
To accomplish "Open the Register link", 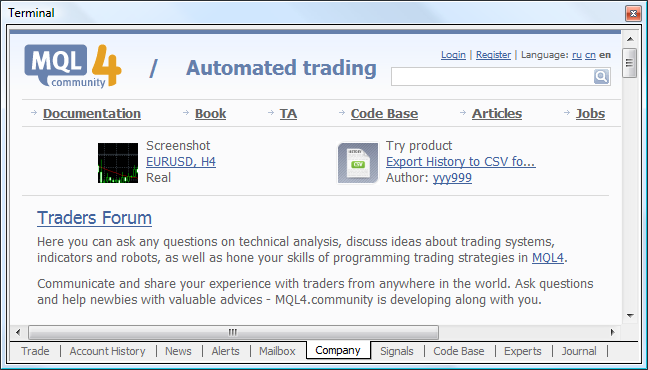I will (x=493, y=55).
